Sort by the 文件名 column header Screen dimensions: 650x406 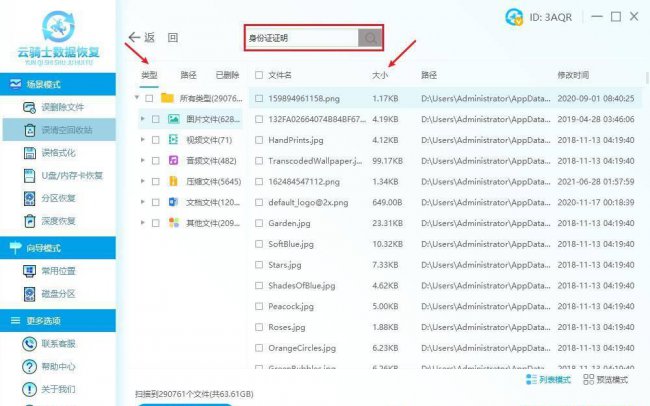[x=280, y=75]
